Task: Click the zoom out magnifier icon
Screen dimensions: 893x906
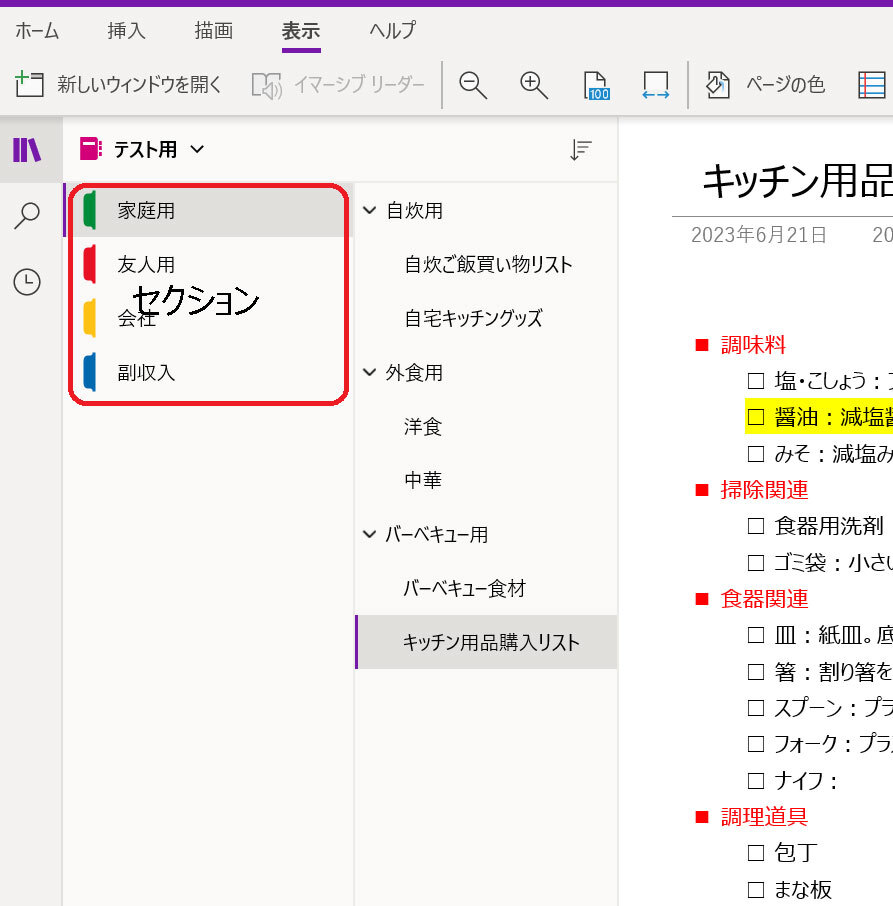Action: (473, 85)
